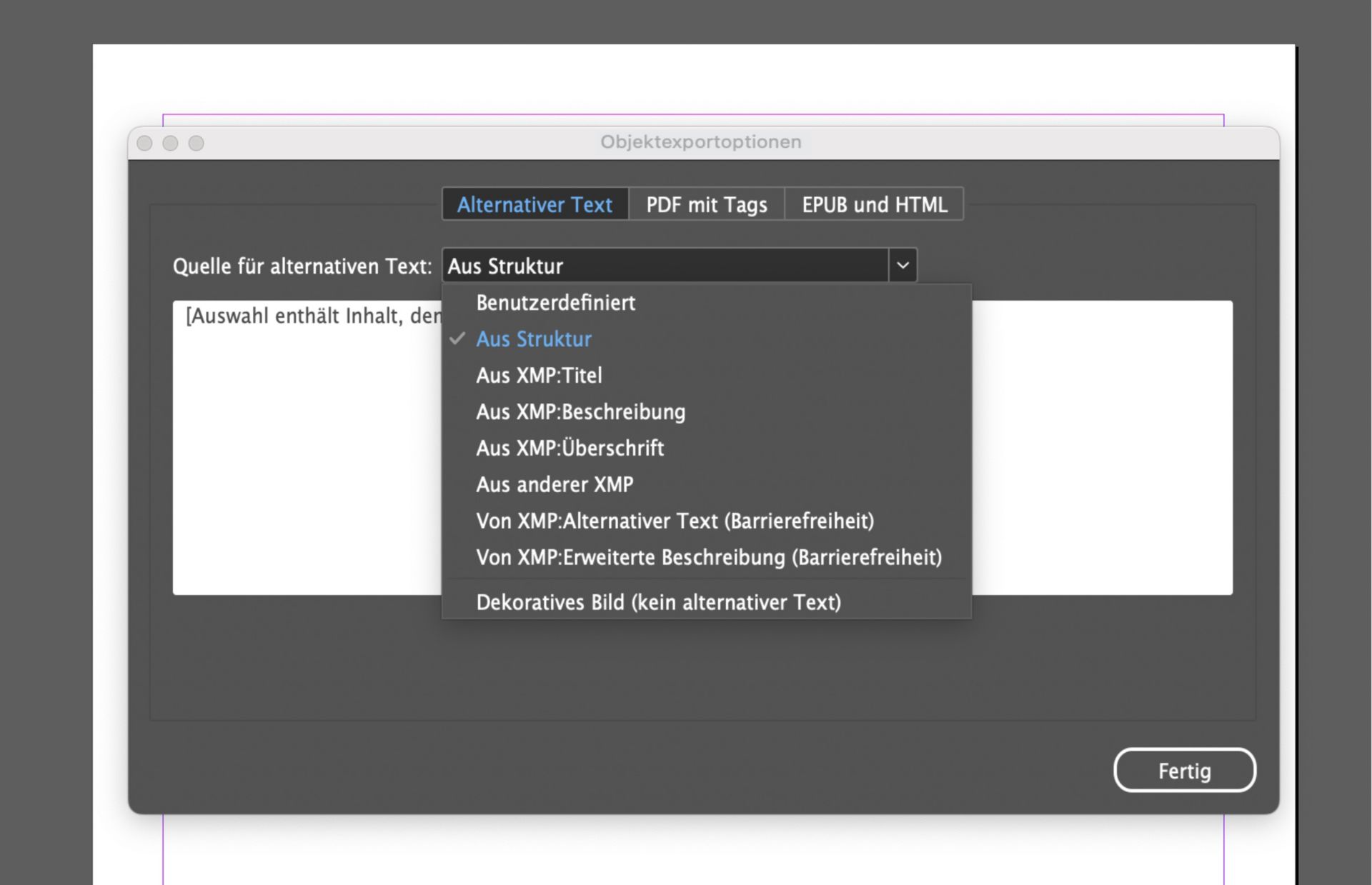Choose Aus XMP:Titel as alt text source
This screenshot has height=885, width=1372.
coord(540,375)
